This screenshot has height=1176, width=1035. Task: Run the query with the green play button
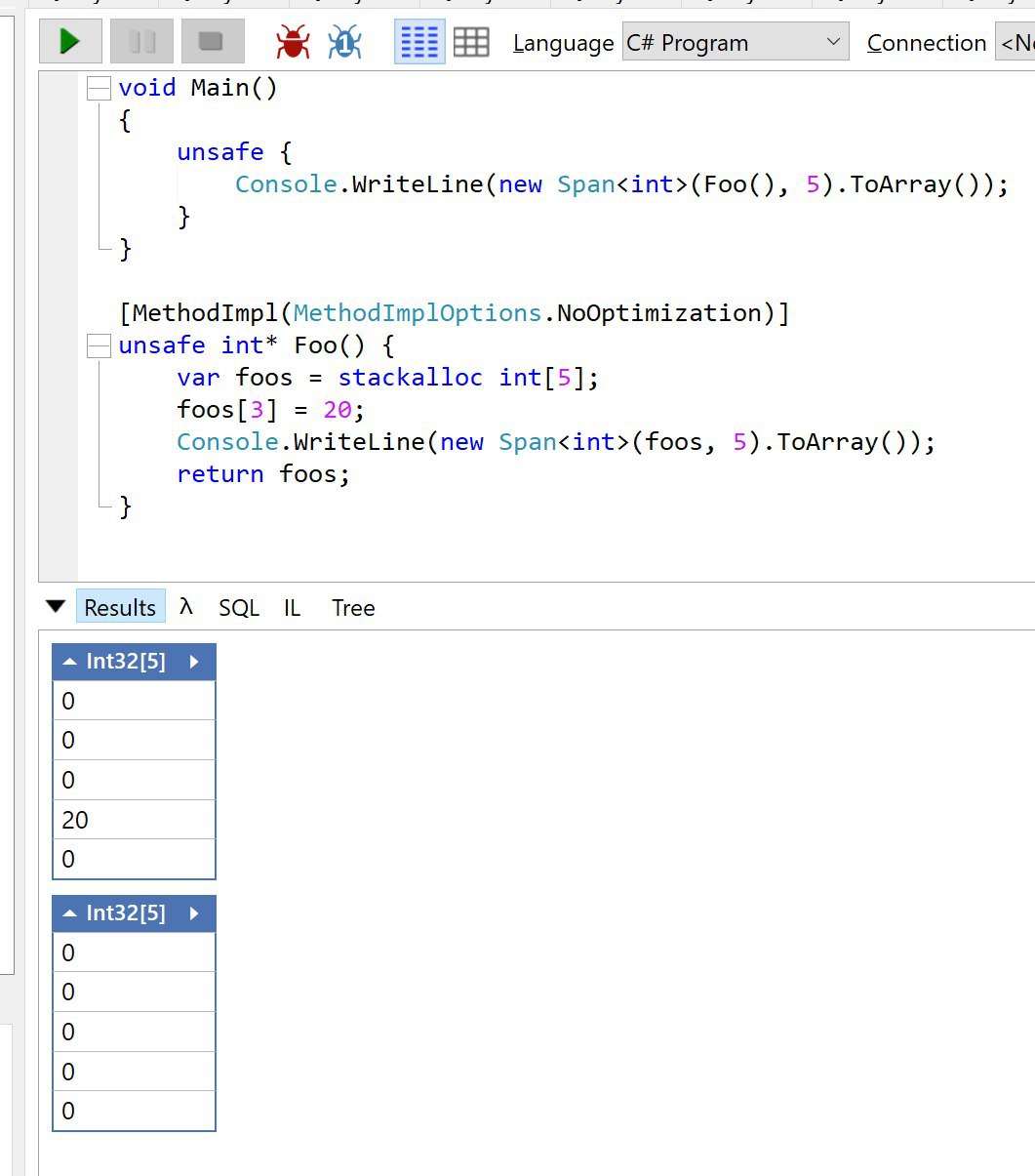point(70,42)
